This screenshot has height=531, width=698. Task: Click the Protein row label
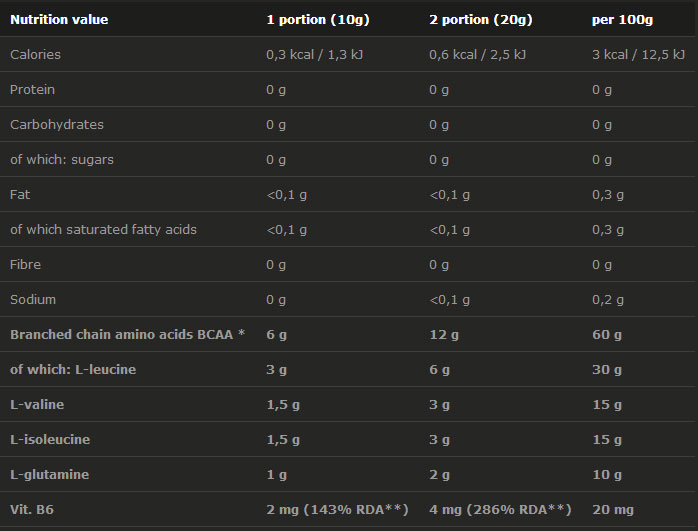click(x=32, y=89)
